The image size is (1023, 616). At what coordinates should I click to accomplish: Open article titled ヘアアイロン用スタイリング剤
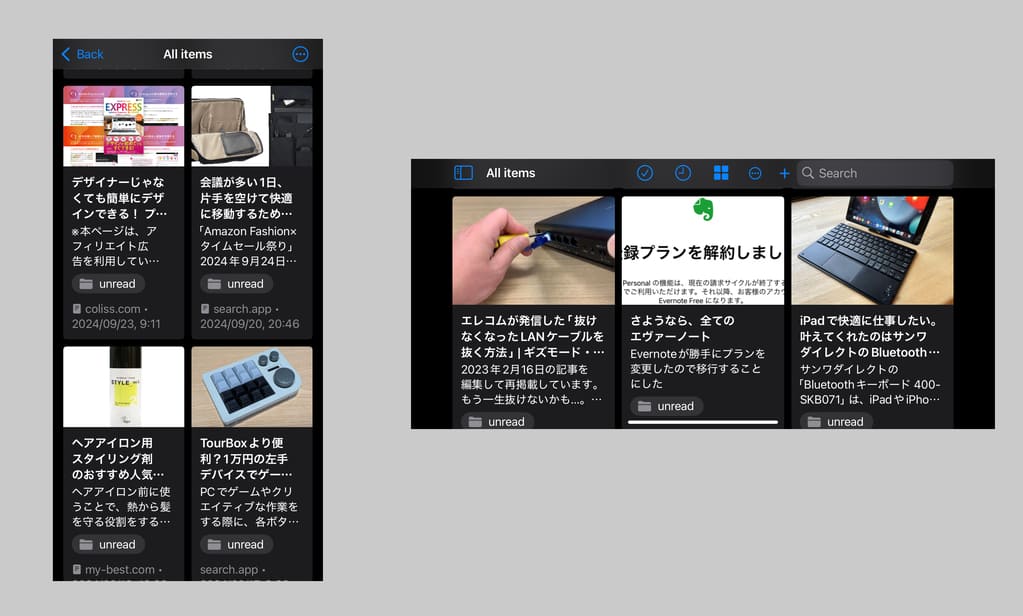[119, 459]
